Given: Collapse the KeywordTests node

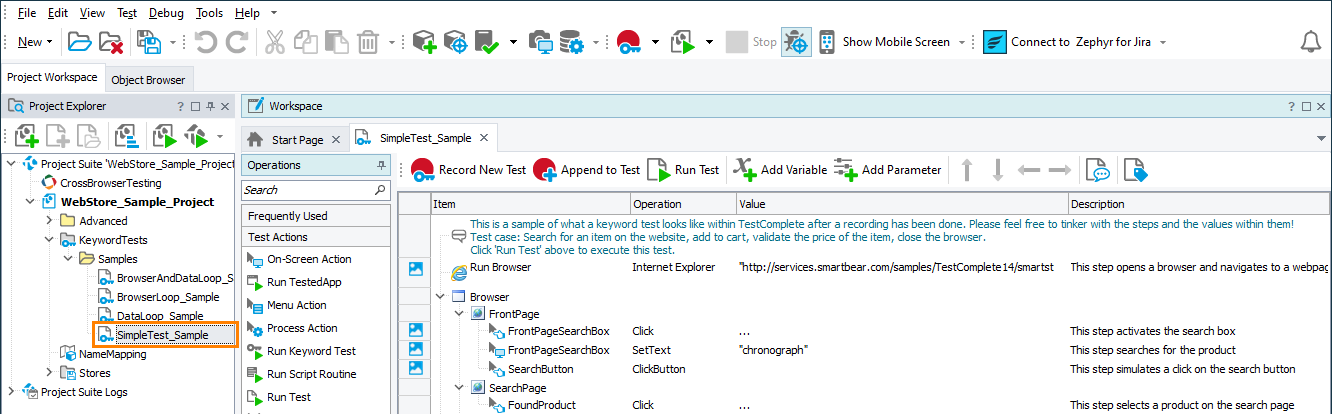Looking at the screenshot, I should pyautogui.click(x=48, y=240).
